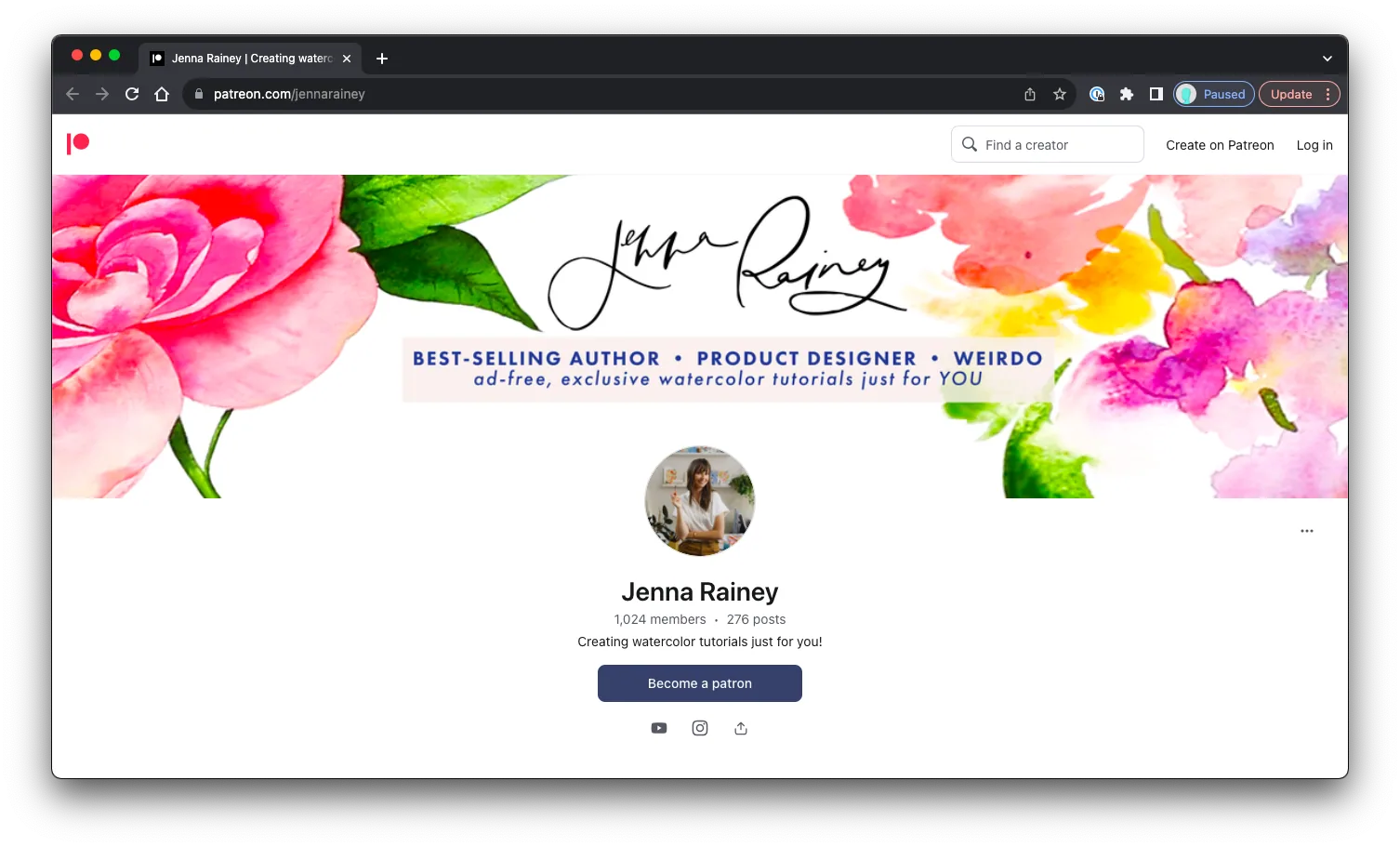
Task: Open Jenna Rainey's Instagram icon
Action: (700, 728)
